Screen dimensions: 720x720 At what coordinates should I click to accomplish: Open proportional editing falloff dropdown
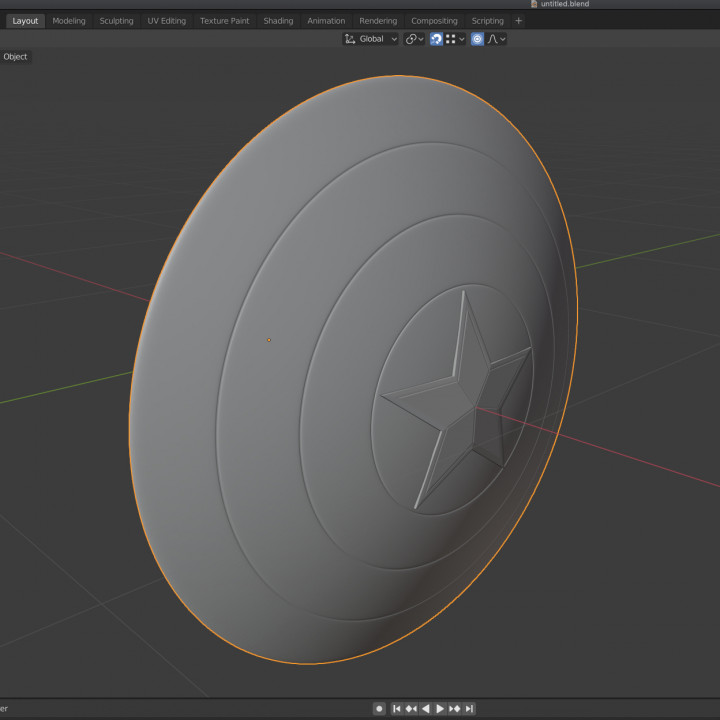coord(496,39)
